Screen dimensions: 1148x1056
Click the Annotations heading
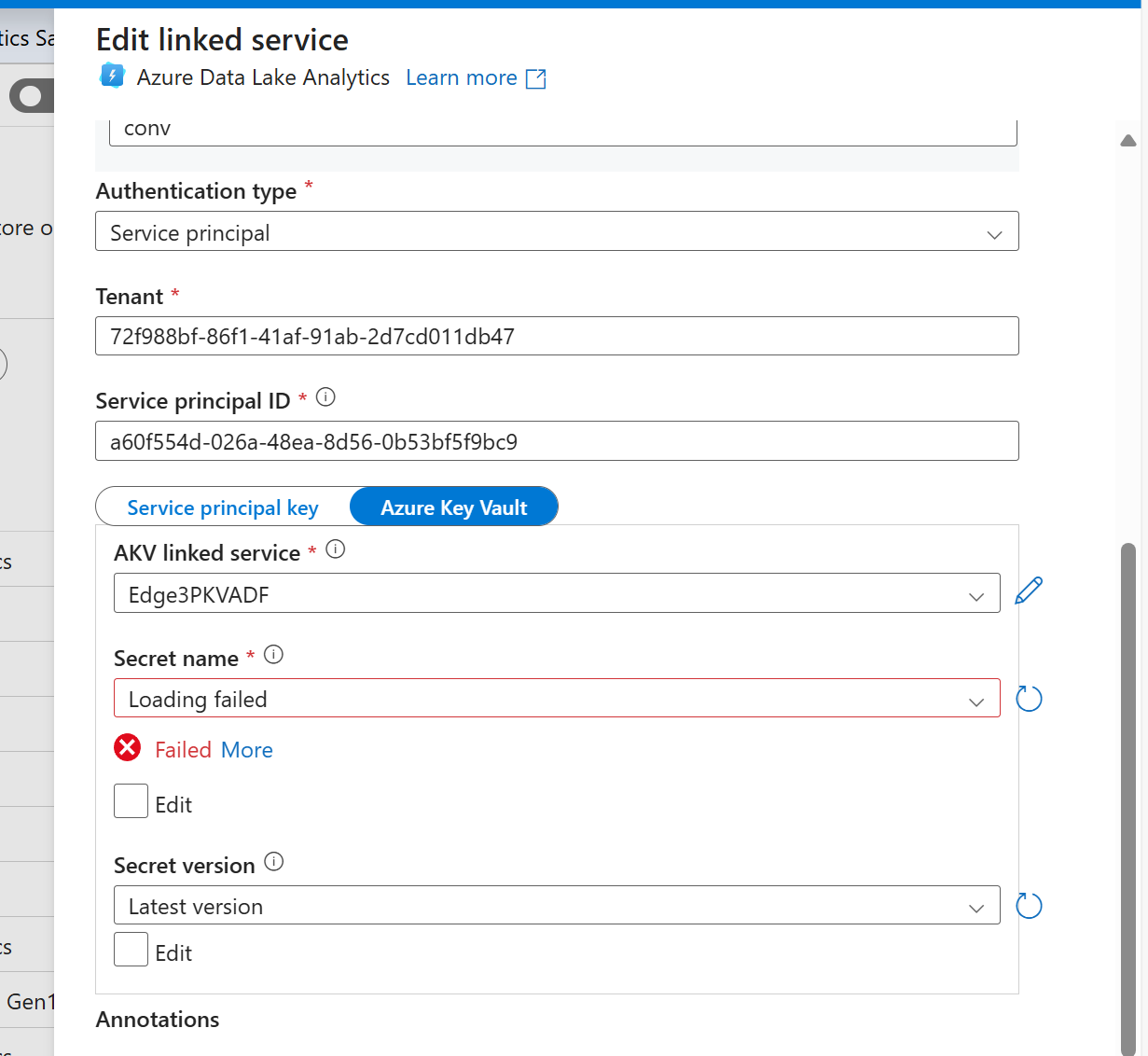pyautogui.click(x=158, y=1020)
